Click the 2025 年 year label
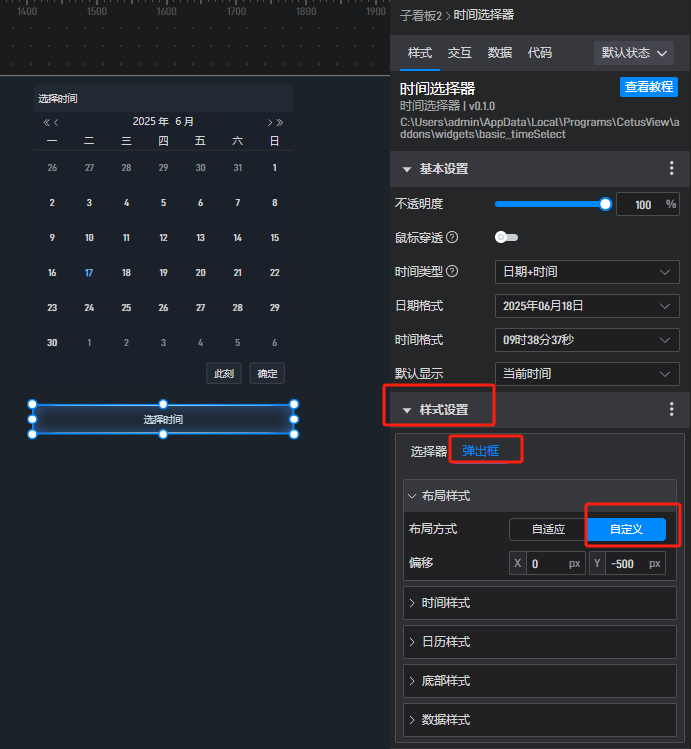Image resolution: width=691 pixels, height=749 pixels. click(x=150, y=121)
